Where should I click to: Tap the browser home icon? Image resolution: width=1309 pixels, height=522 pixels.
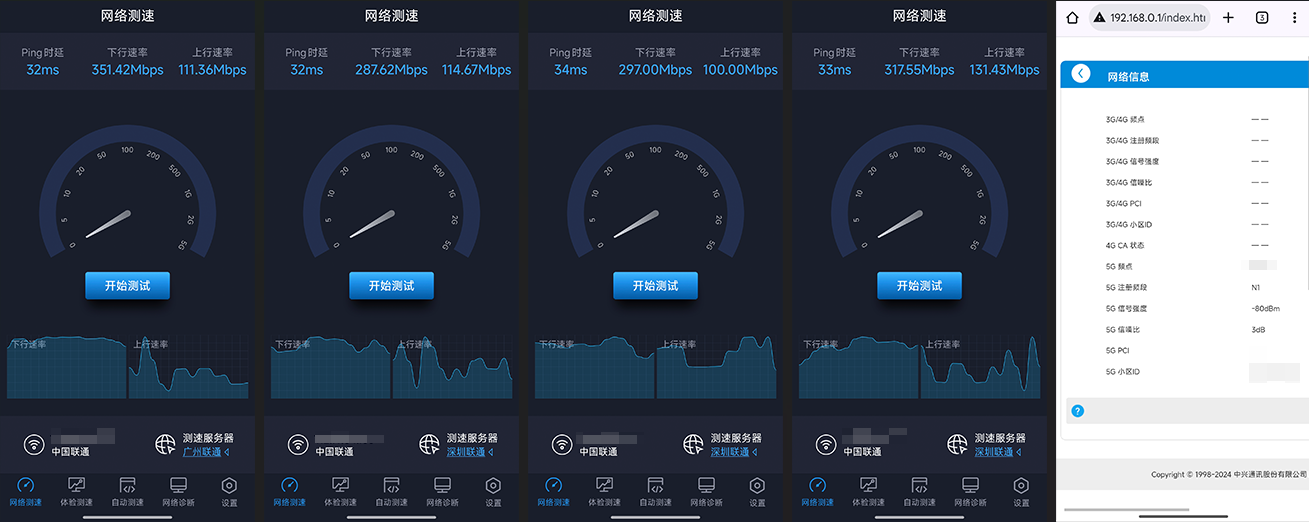click(1072, 18)
